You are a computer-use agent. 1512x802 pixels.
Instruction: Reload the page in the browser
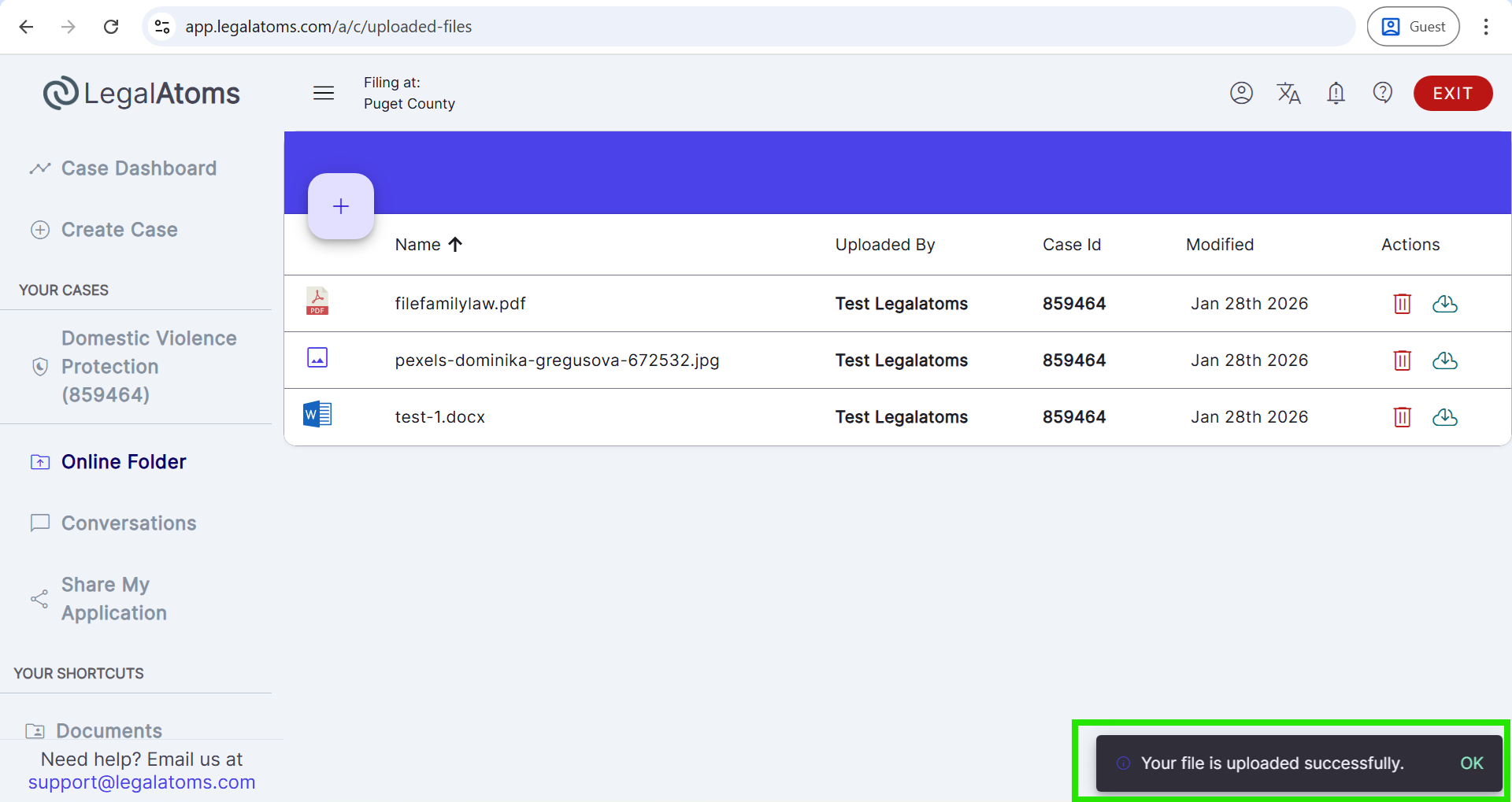pos(111,27)
